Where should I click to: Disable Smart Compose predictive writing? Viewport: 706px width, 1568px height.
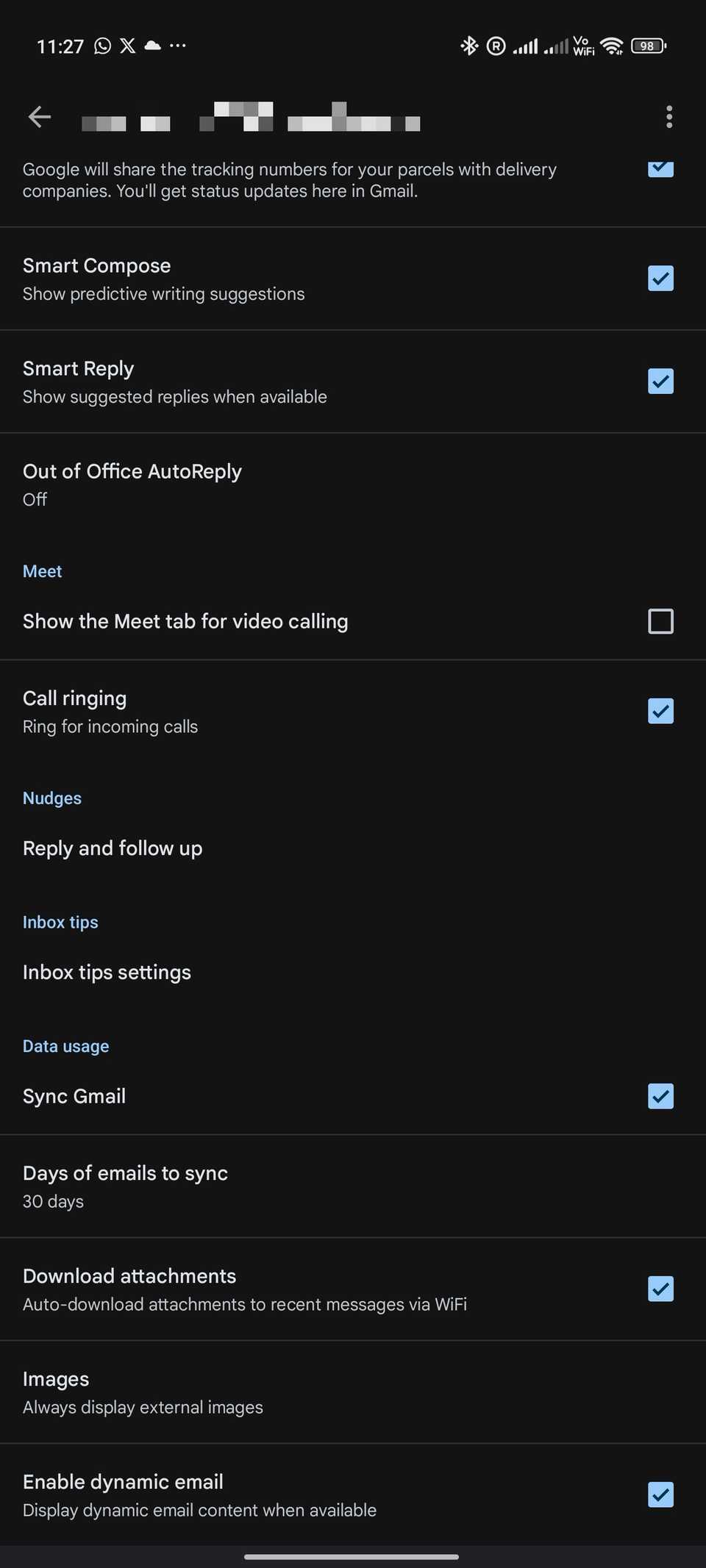[660, 278]
